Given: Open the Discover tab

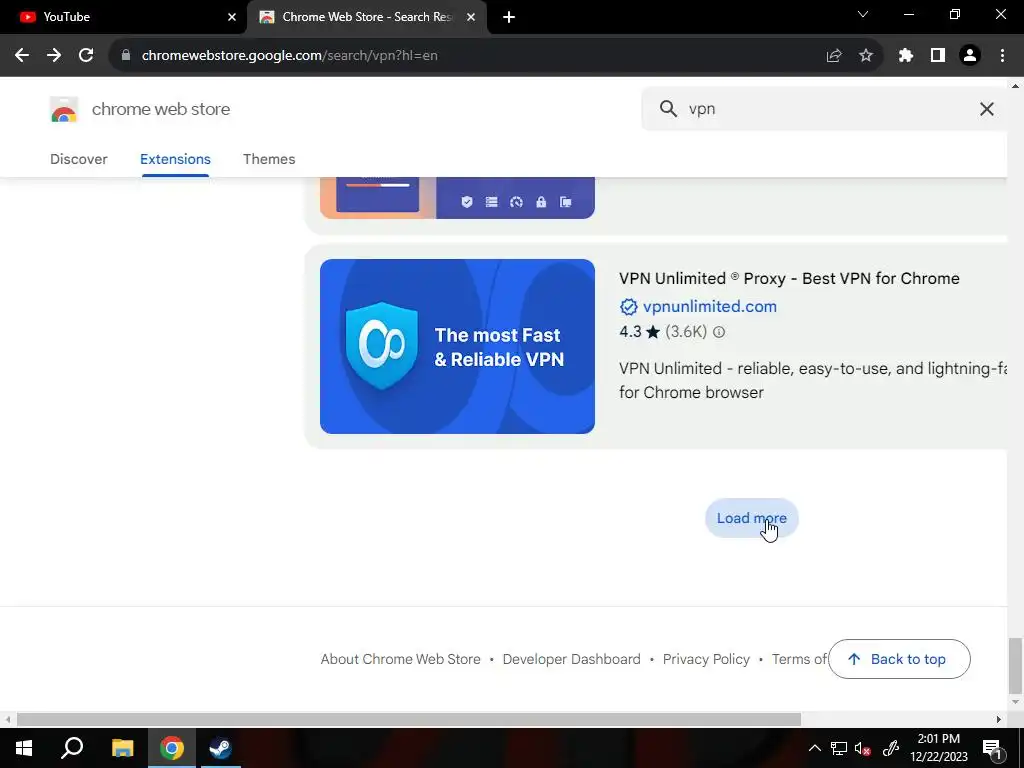Looking at the screenshot, I should (78, 159).
